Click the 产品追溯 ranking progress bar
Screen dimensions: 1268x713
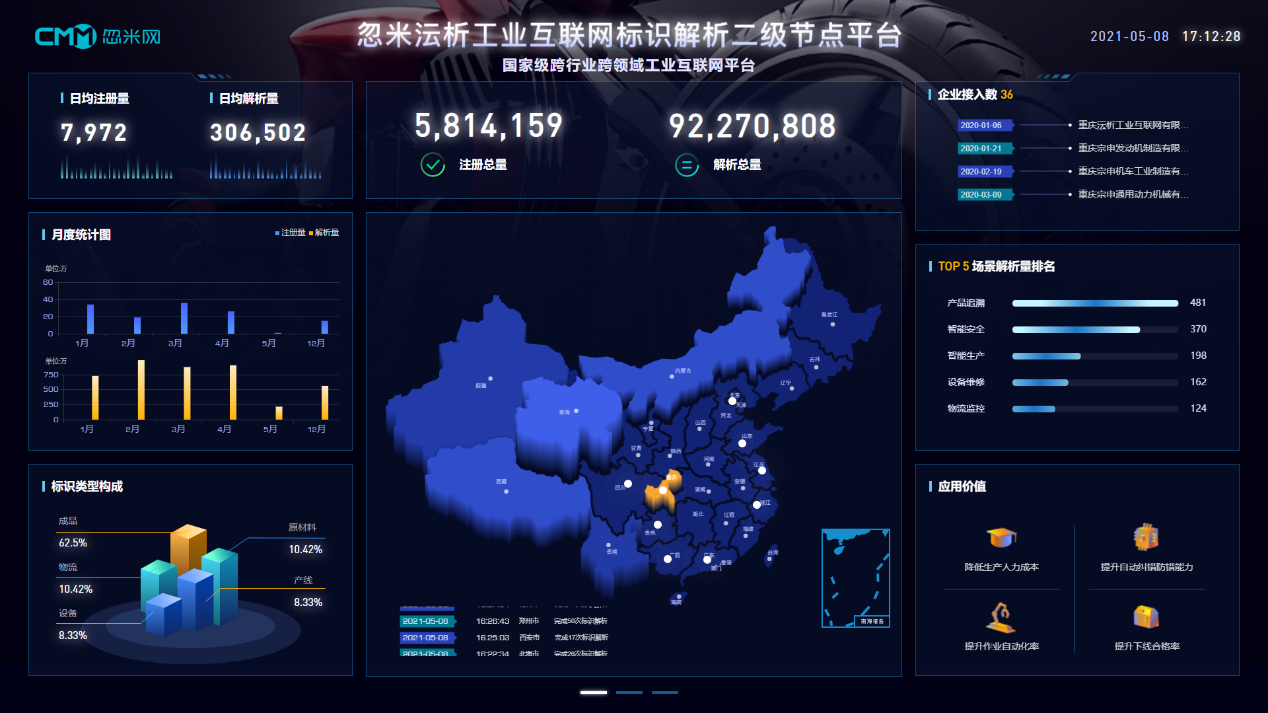pos(1094,302)
